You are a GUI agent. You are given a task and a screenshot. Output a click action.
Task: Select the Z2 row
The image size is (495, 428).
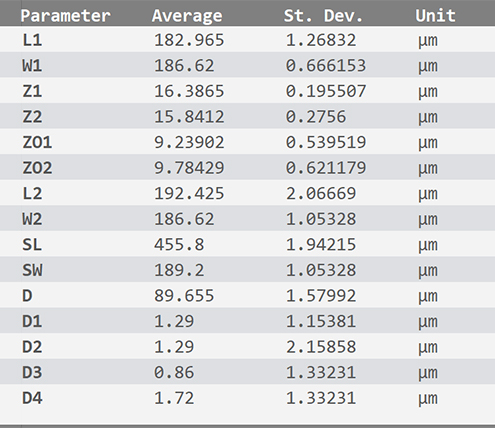247,116
